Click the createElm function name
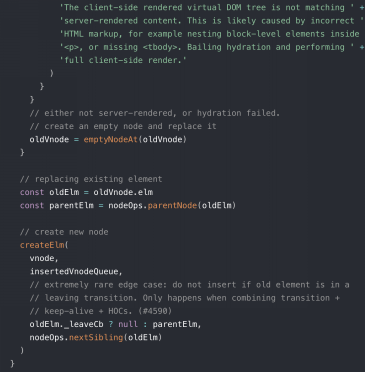365x373 pixels. pyautogui.click(x=42, y=245)
